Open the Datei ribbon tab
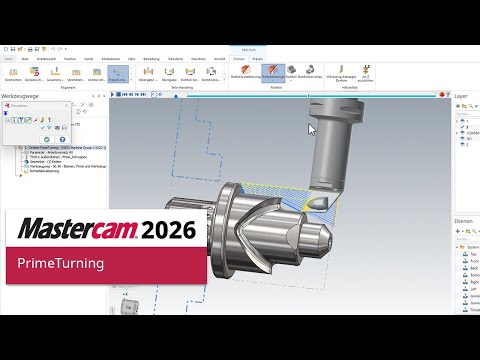The height and width of the screenshot is (360, 480). [x=9, y=59]
